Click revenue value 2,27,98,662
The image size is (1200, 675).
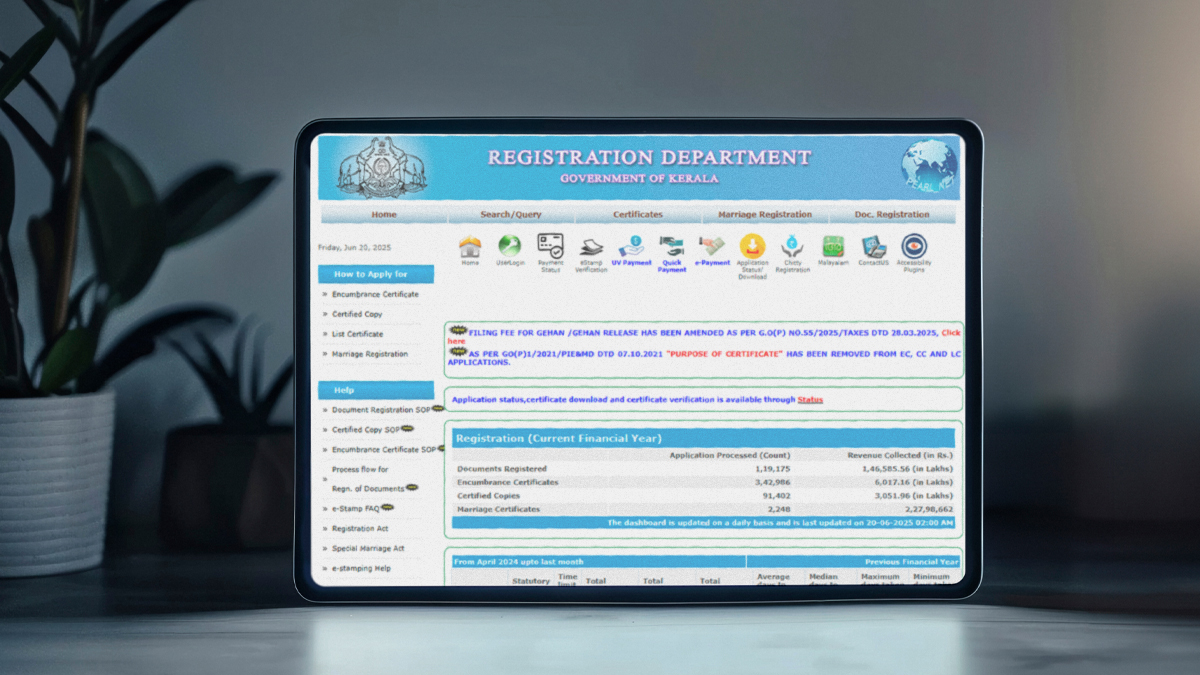[x=929, y=509]
